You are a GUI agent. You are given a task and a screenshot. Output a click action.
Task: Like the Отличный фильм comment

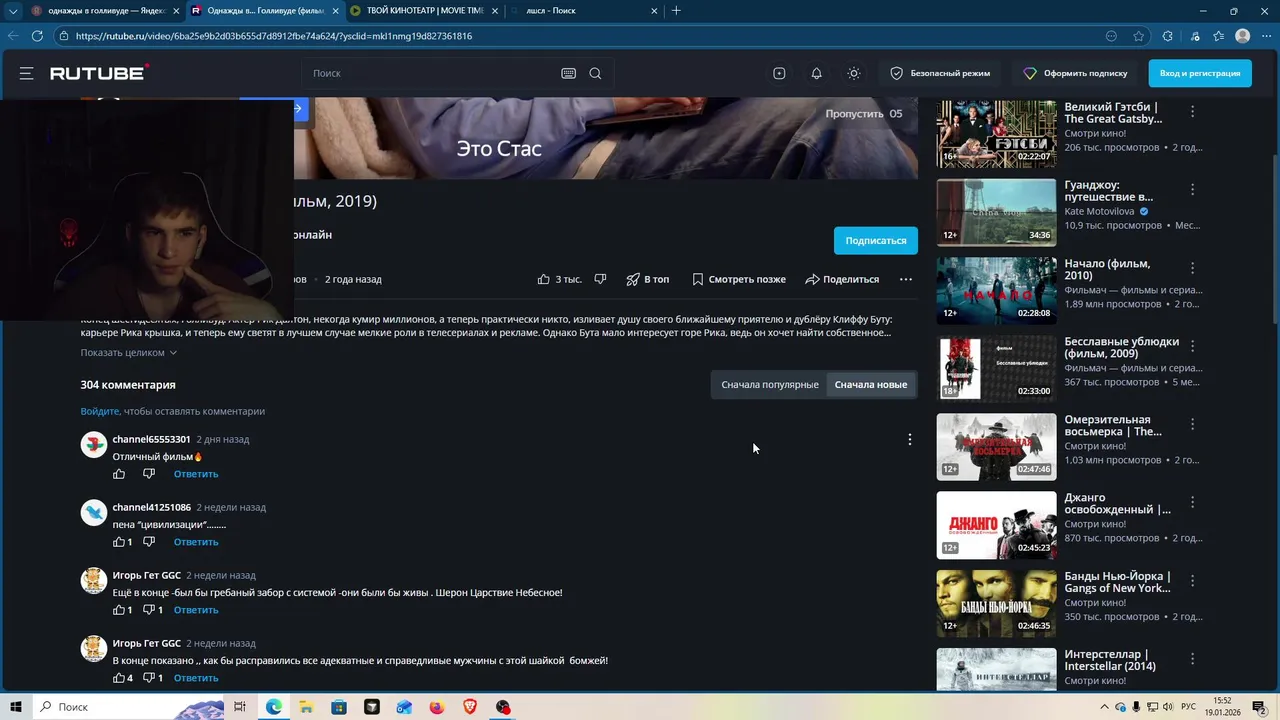pos(119,474)
